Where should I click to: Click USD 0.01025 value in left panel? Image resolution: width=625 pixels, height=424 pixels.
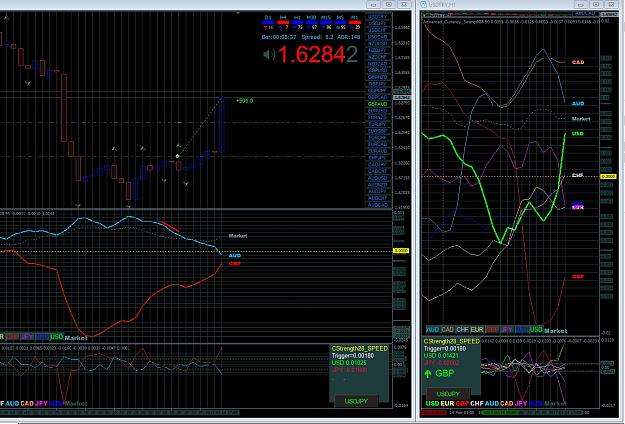pos(349,363)
